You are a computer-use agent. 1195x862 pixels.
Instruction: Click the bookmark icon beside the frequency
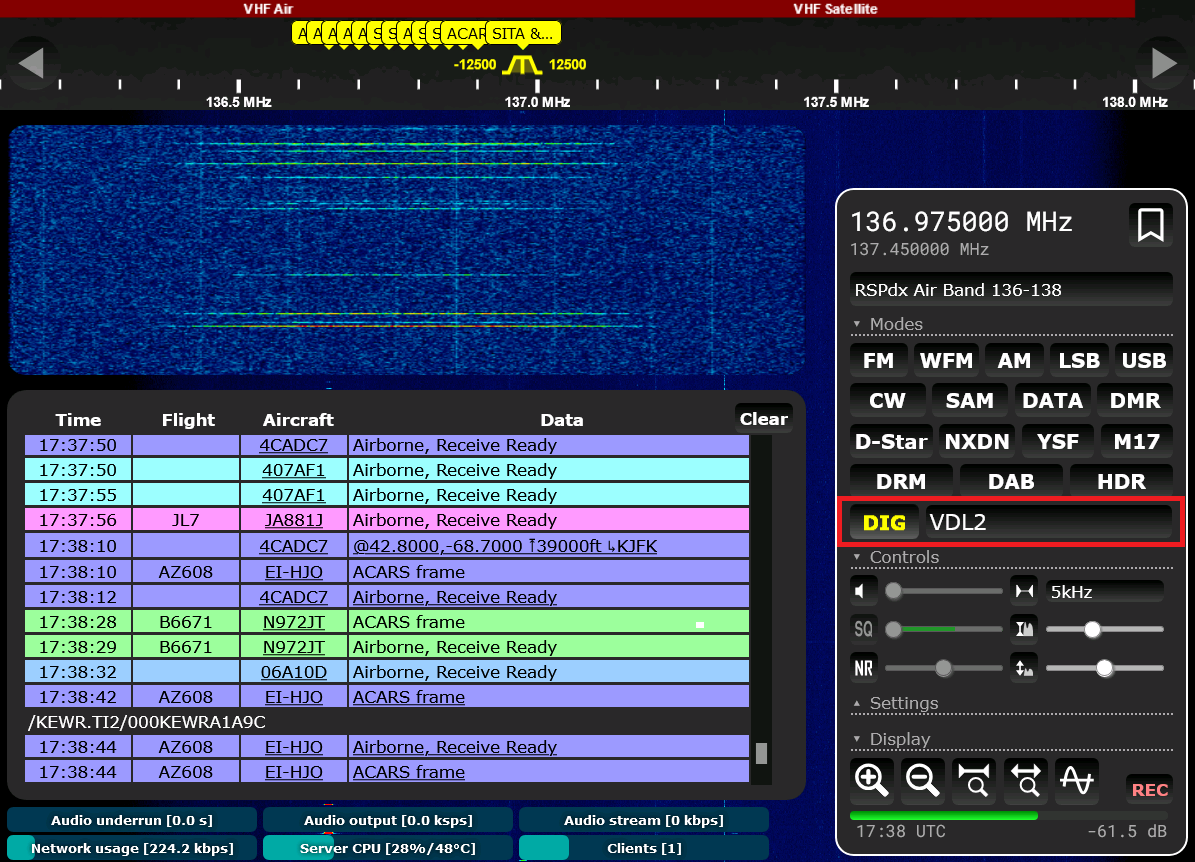coord(1150,225)
